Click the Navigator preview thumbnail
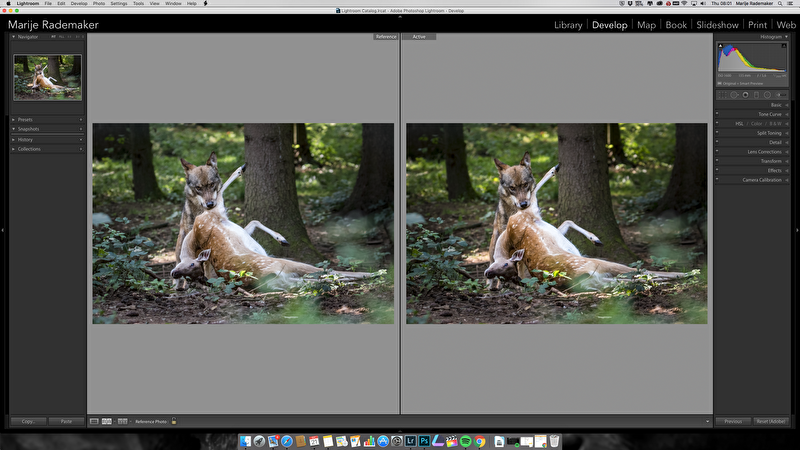The width and height of the screenshot is (800, 450). (x=47, y=78)
